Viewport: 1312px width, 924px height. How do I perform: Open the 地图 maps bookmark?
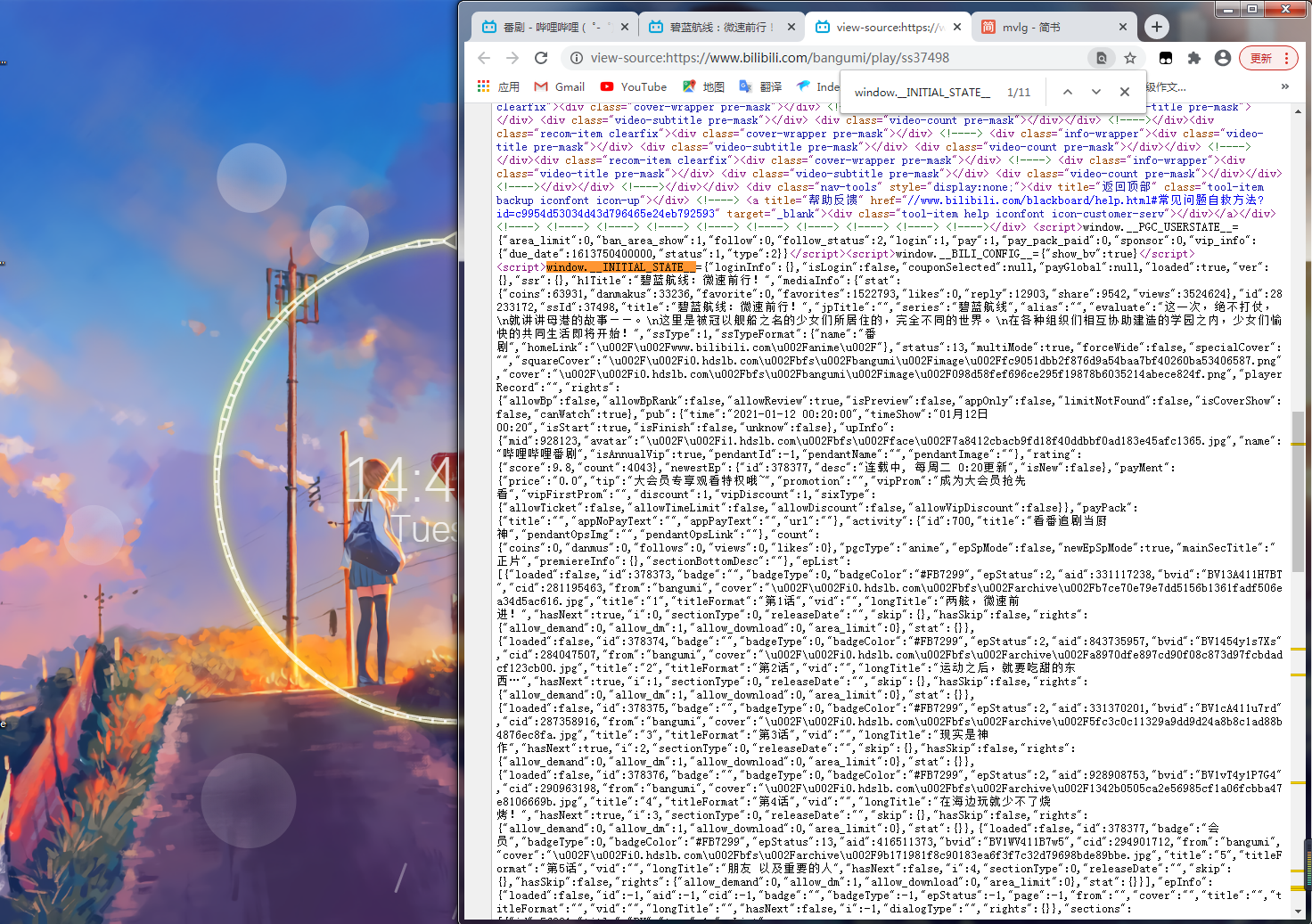coord(703,86)
